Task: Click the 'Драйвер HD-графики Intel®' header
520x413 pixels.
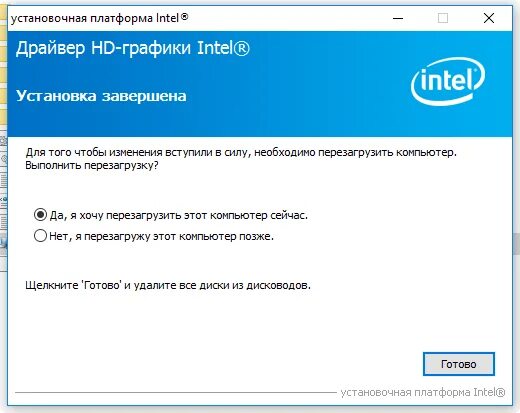Action: (x=132, y=48)
